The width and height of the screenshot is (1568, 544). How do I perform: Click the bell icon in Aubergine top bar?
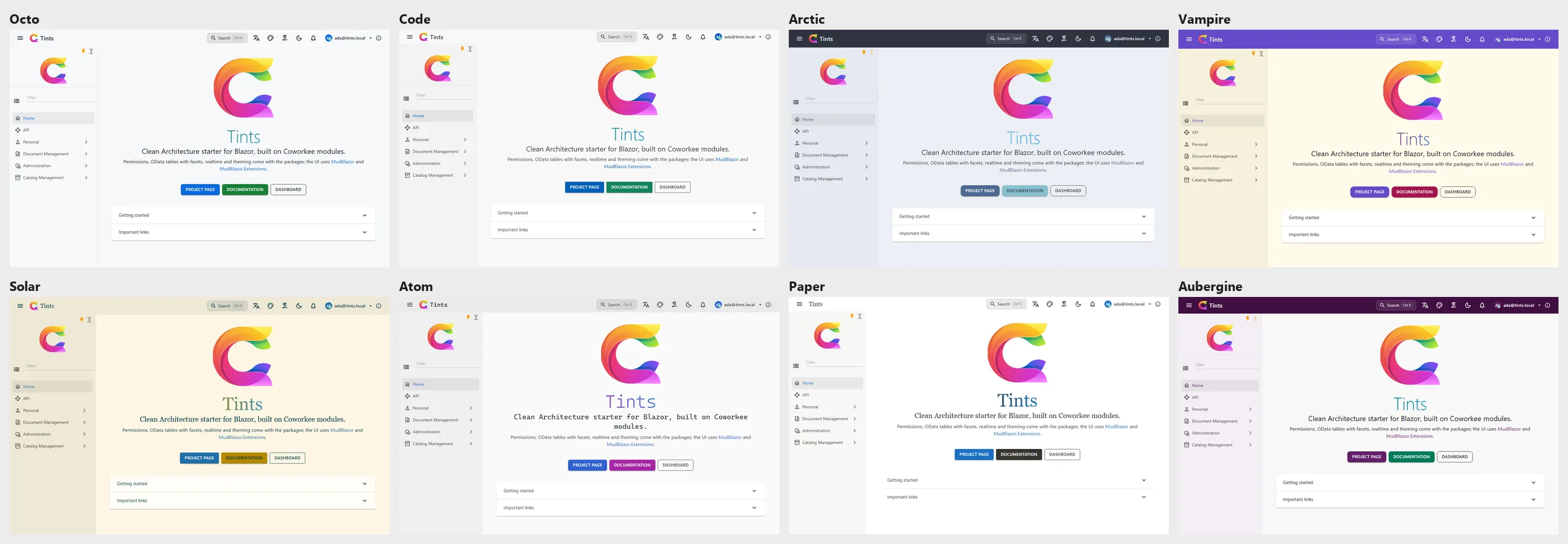(x=1482, y=305)
